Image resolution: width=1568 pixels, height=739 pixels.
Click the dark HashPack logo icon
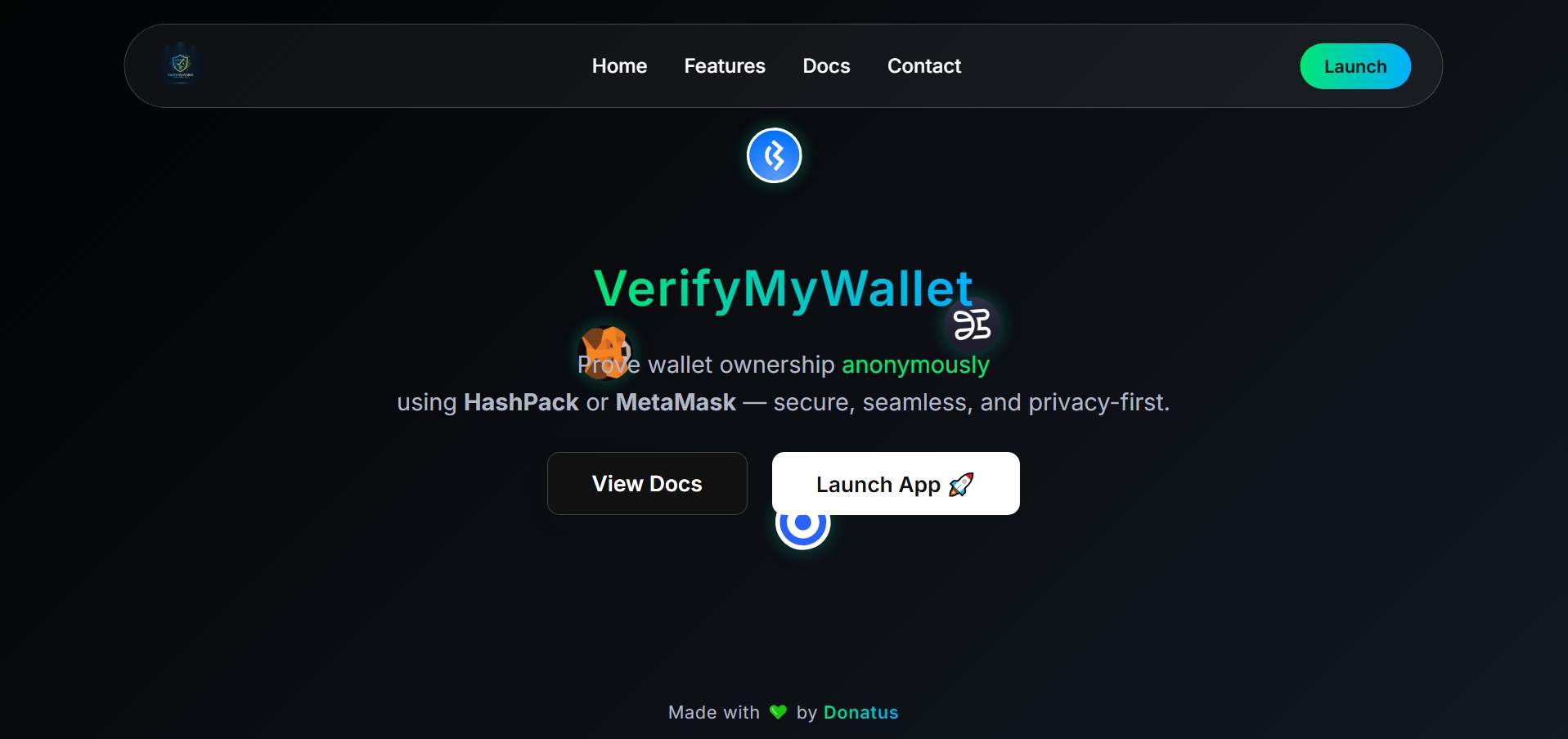click(x=972, y=325)
